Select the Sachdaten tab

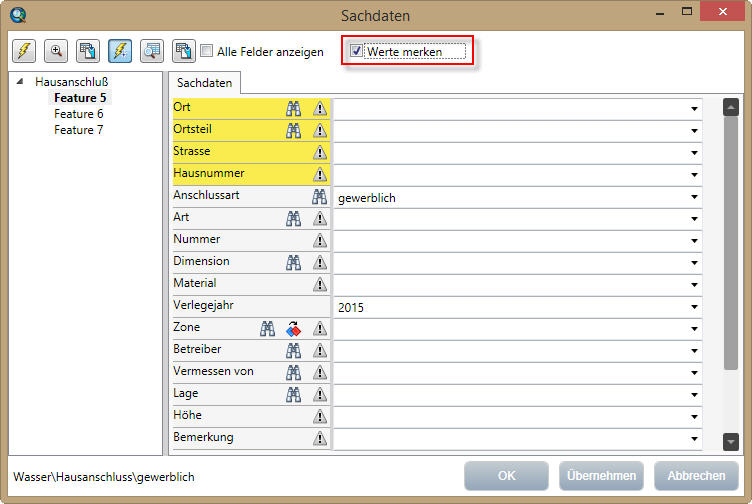click(x=204, y=83)
